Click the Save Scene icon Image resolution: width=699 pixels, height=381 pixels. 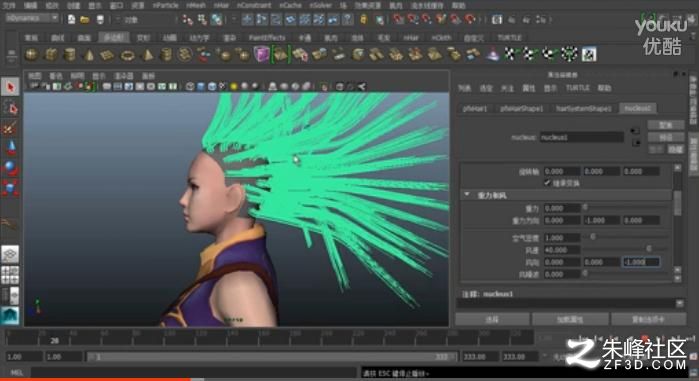pyautogui.click(x=100, y=20)
